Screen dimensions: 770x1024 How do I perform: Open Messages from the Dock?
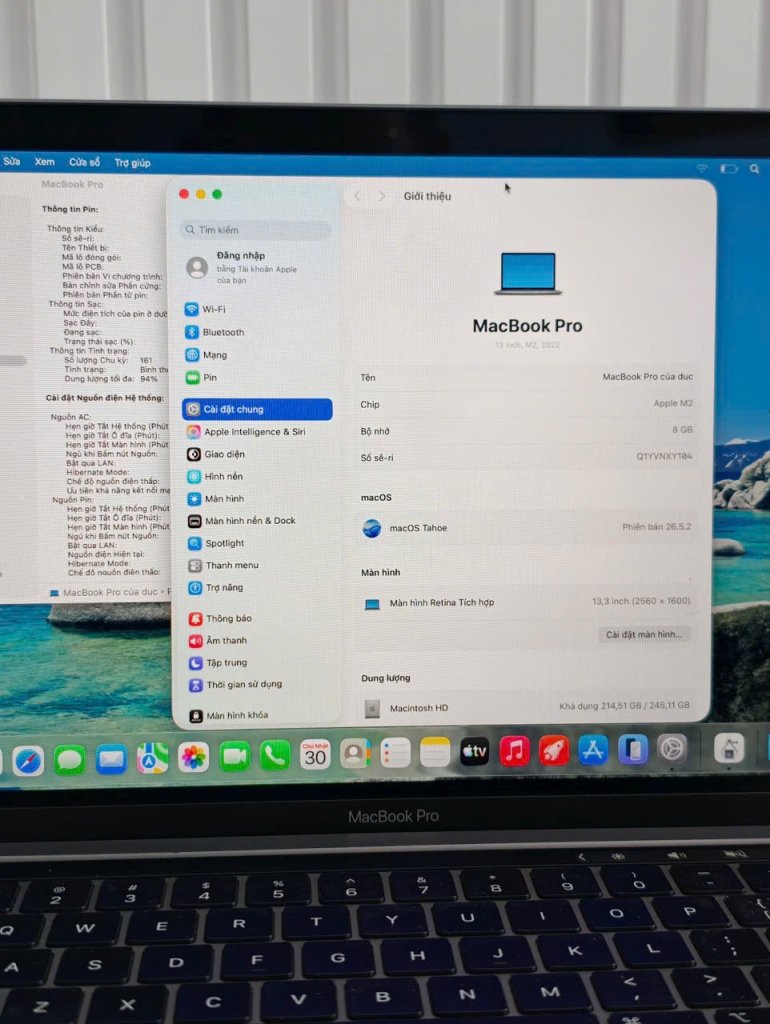(x=70, y=760)
